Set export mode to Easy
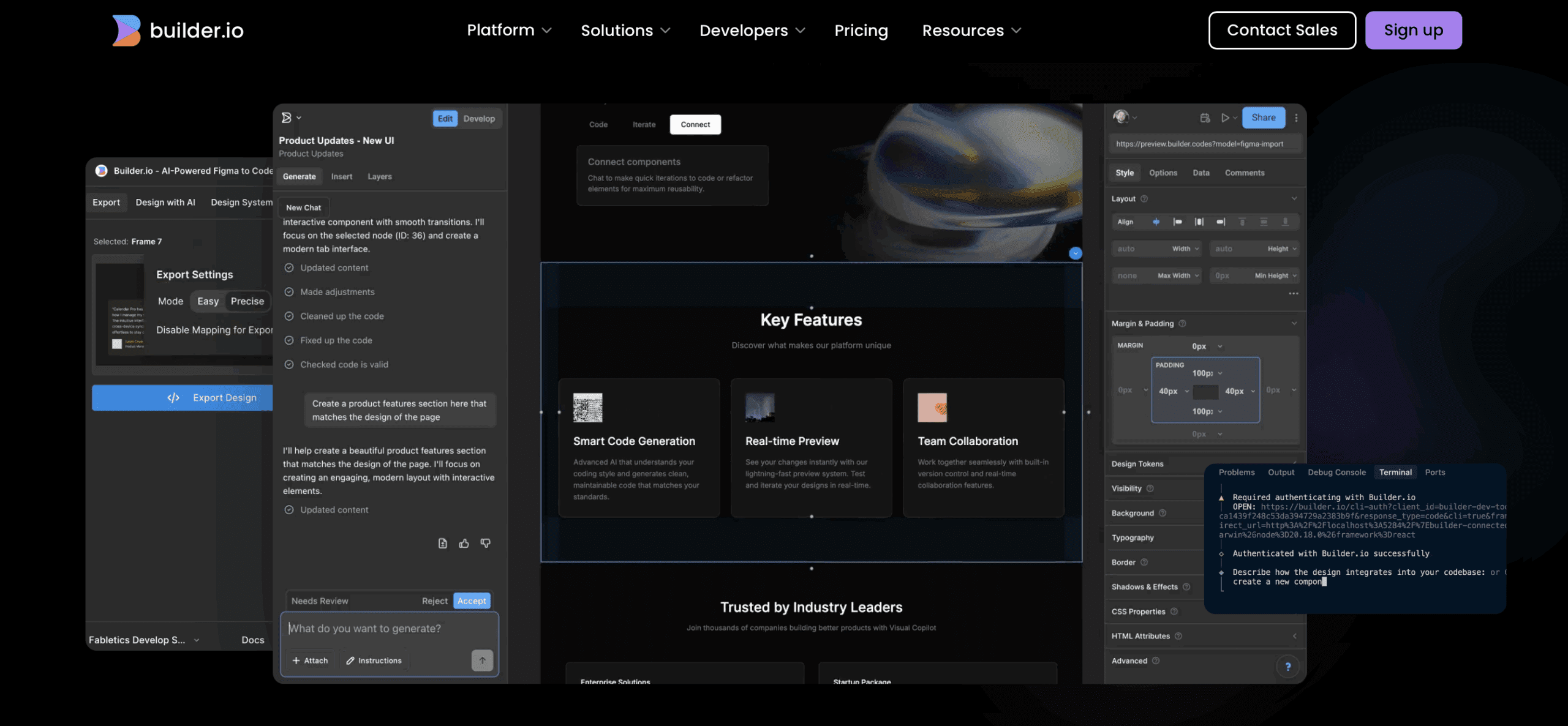 tap(208, 301)
